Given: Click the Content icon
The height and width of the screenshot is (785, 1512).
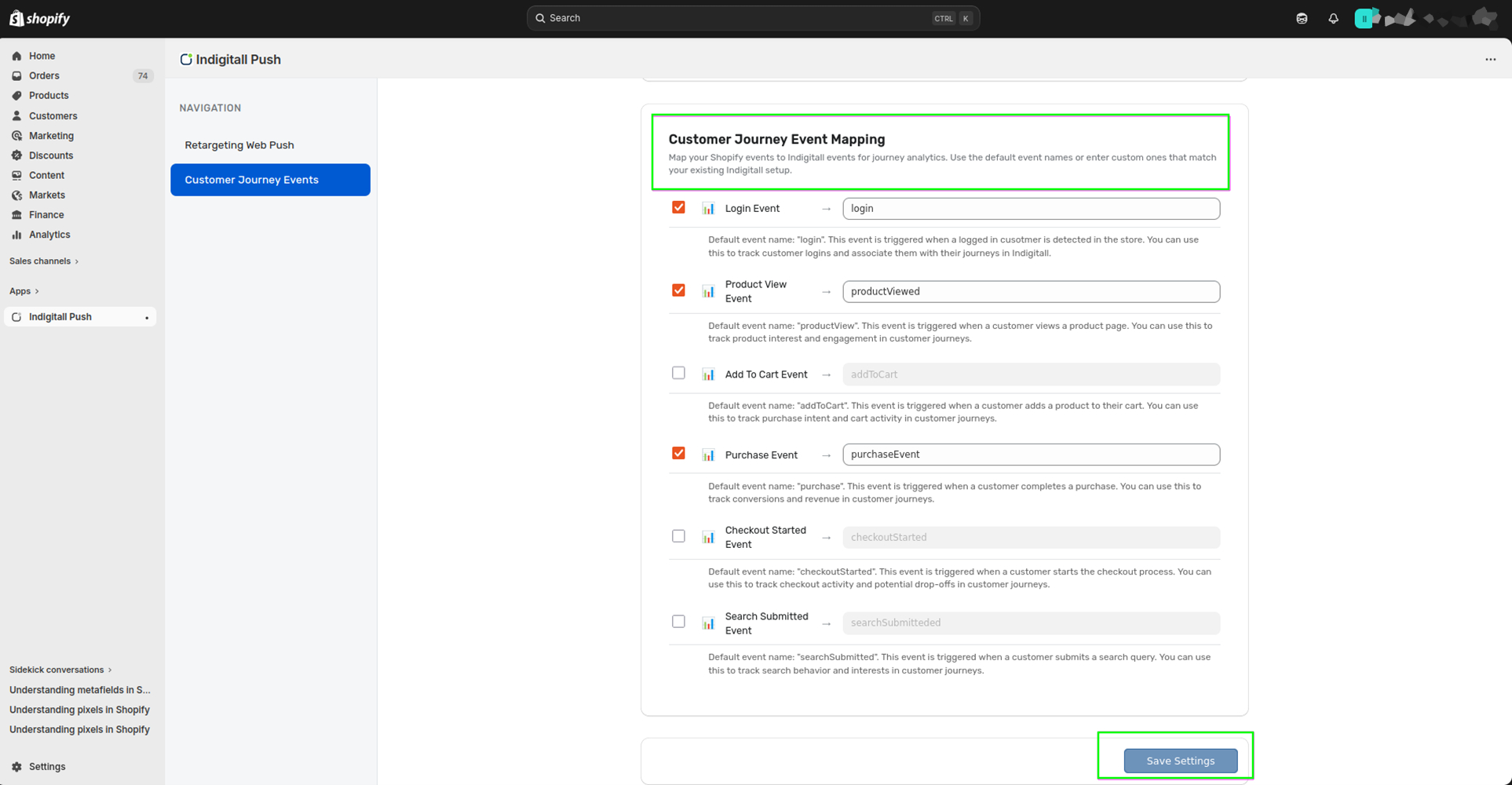Looking at the screenshot, I should pyautogui.click(x=16, y=175).
